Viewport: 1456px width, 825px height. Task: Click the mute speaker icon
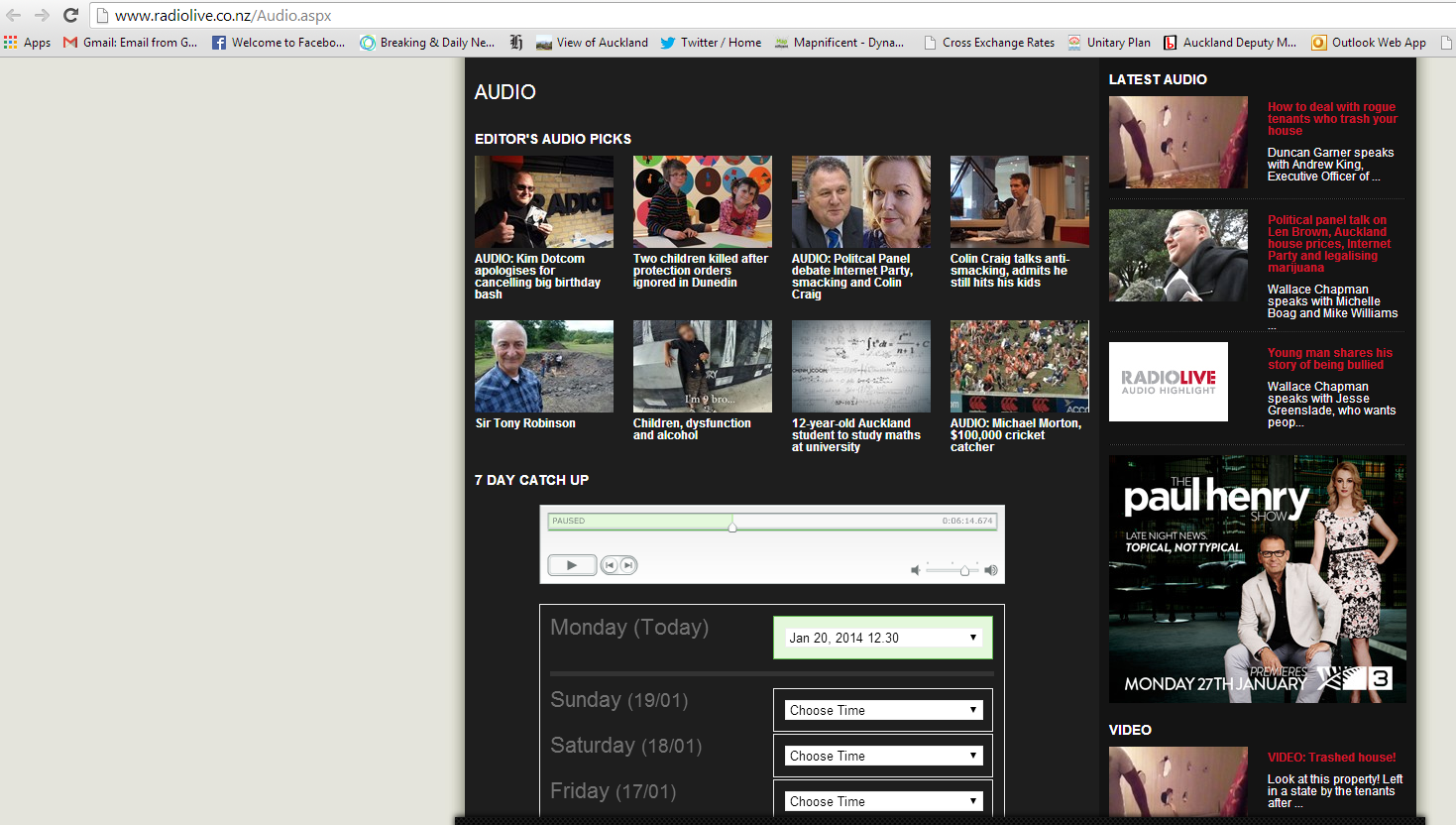(x=915, y=570)
